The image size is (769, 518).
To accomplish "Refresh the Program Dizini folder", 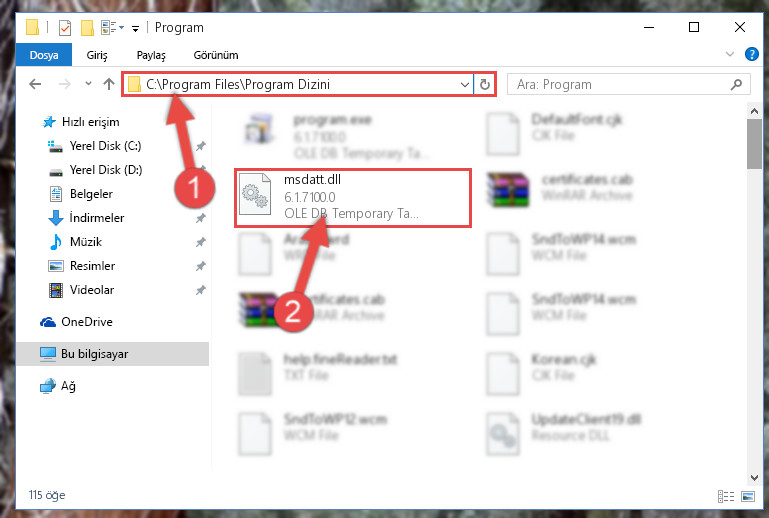I will [485, 84].
